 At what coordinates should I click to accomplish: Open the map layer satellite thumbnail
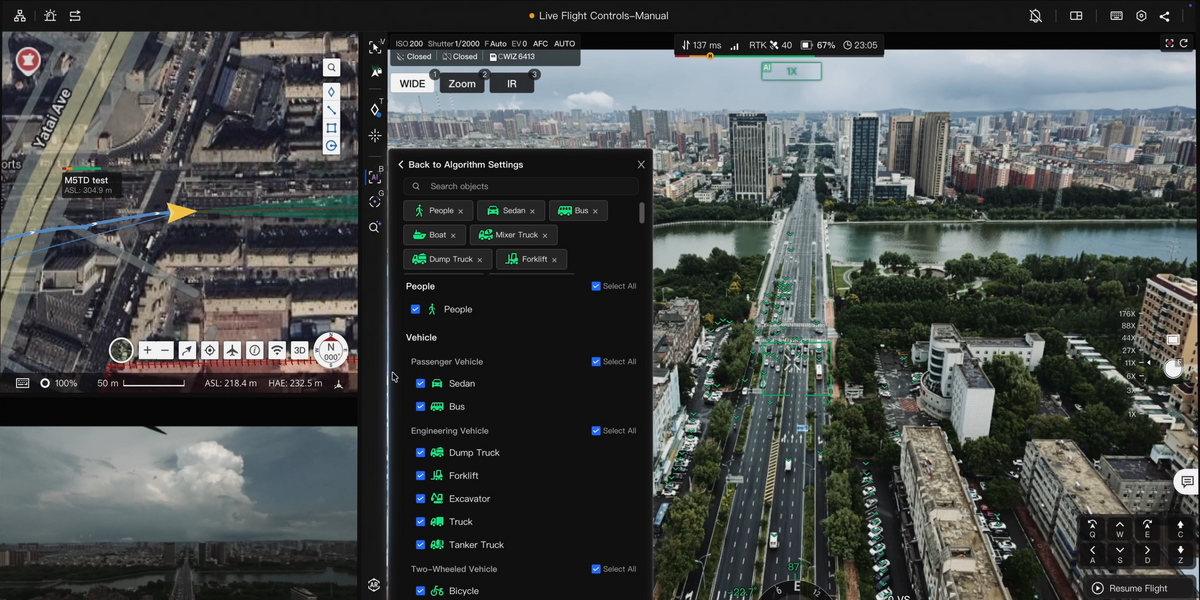tap(121, 350)
